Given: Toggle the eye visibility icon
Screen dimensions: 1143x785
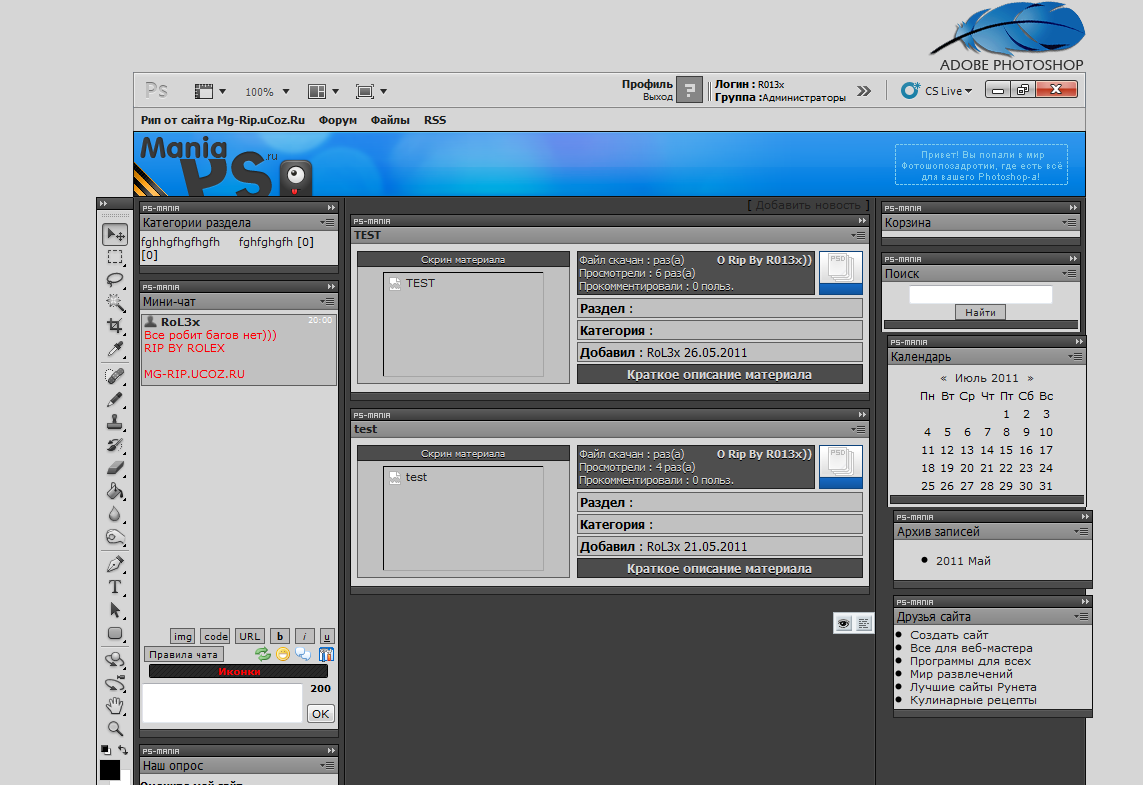Looking at the screenshot, I should tap(843, 623).
